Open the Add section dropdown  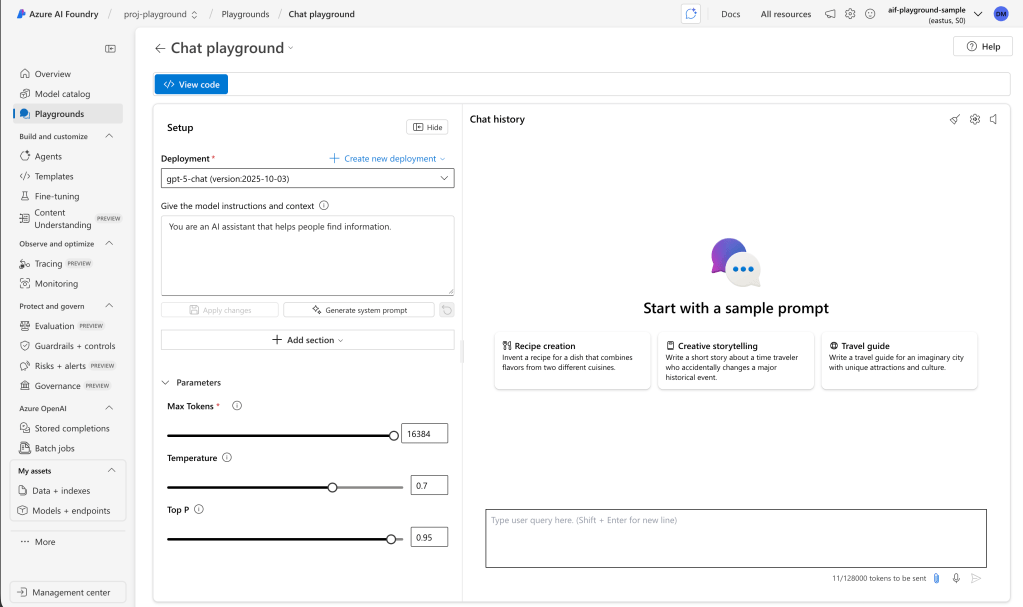(x=305, y=340)
